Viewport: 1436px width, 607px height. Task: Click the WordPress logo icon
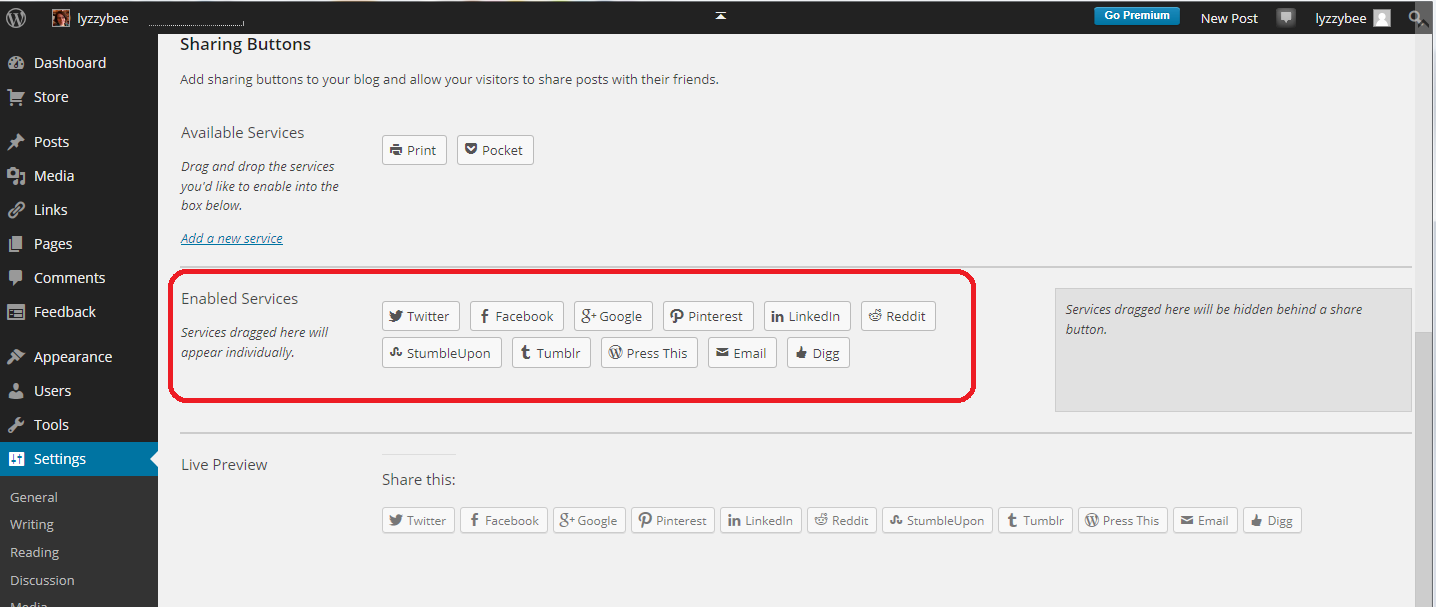coord(16,18)
